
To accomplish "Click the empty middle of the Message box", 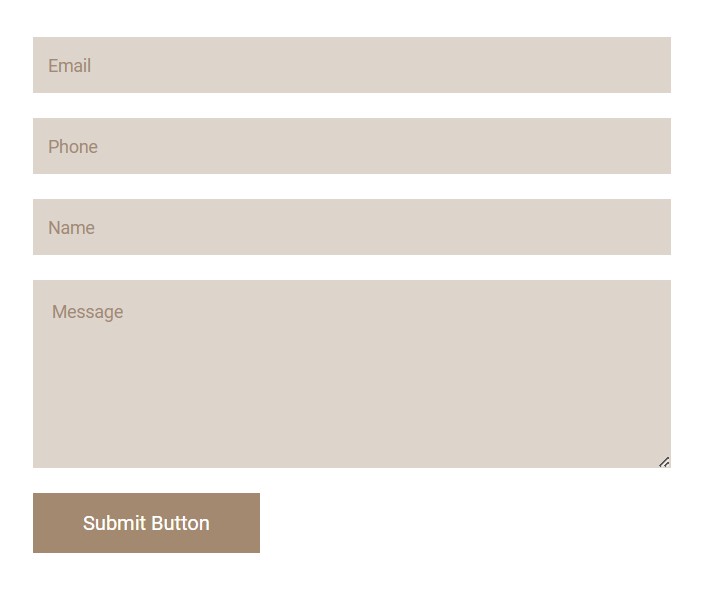I will (x=351, y=380).
